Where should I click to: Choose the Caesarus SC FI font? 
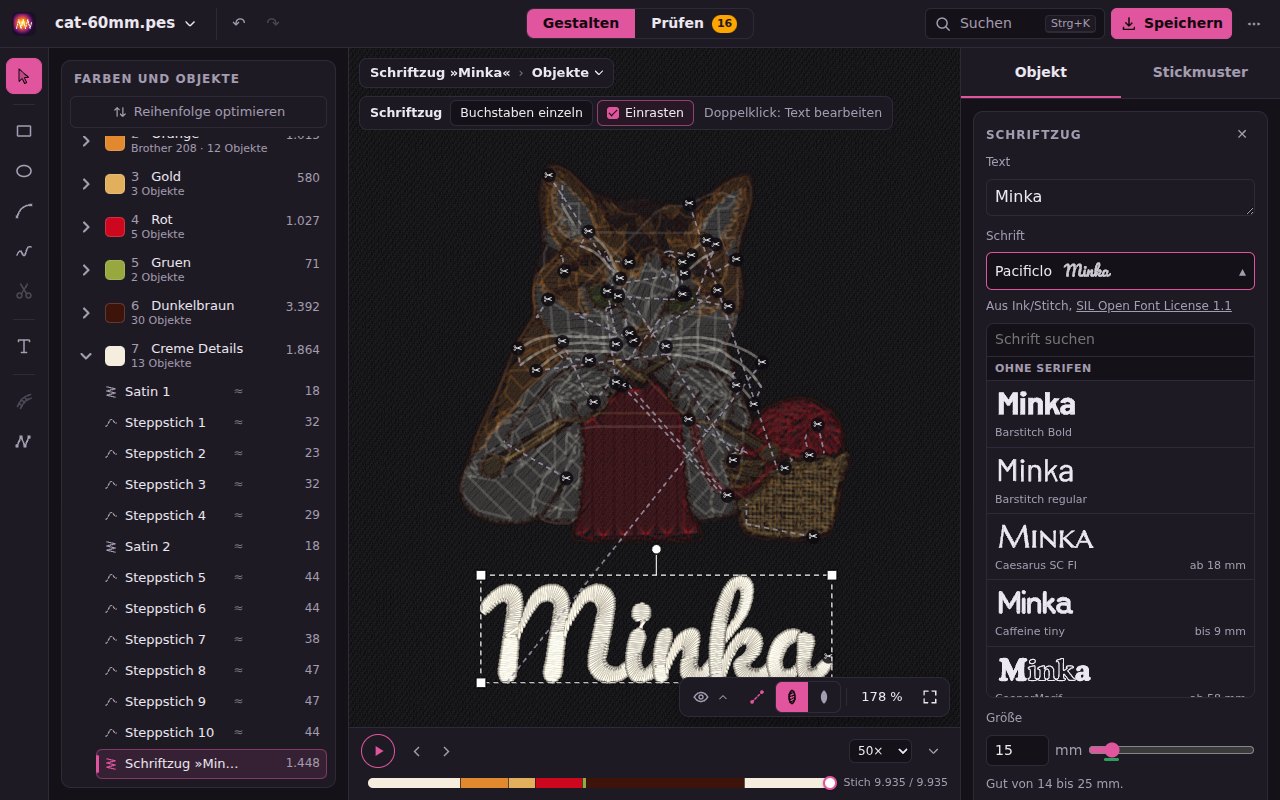point(1120,547)
